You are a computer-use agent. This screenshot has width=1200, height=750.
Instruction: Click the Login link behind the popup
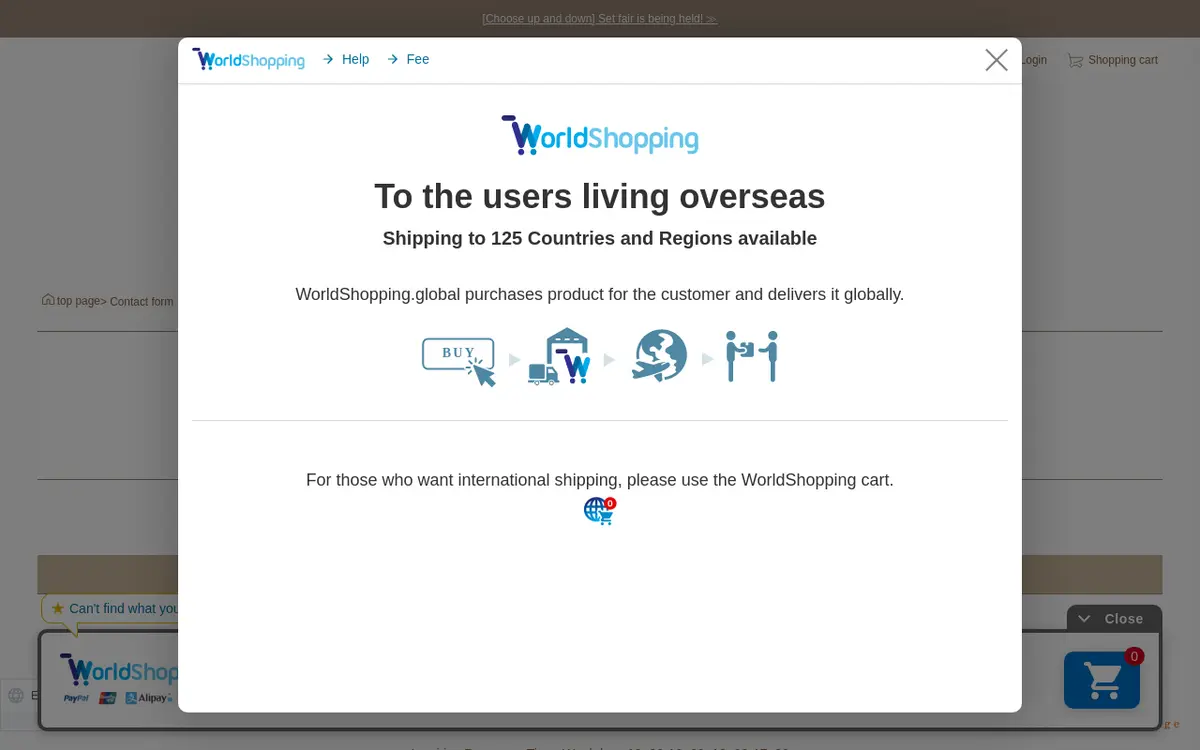1034,60
